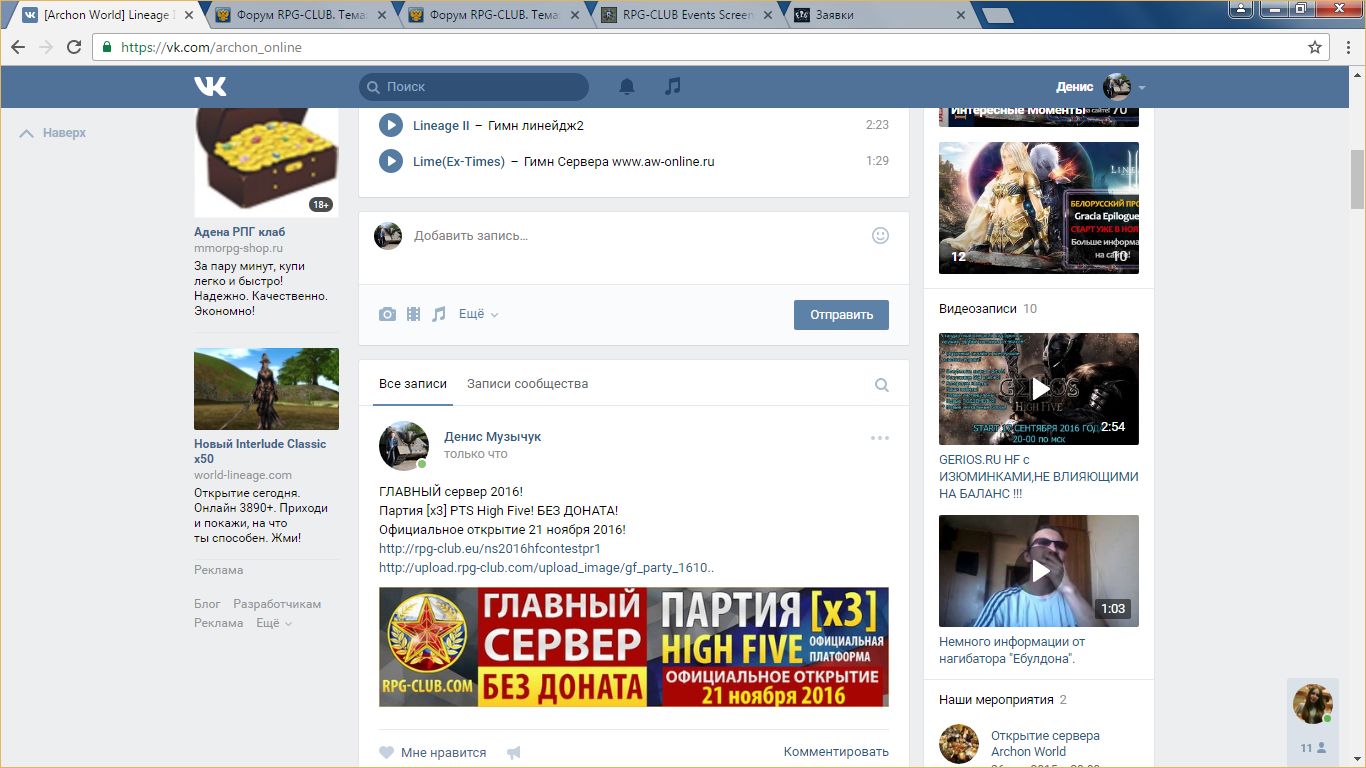
Task: Bookmark this page with star icon
Action: click(x=1315, y=47)
